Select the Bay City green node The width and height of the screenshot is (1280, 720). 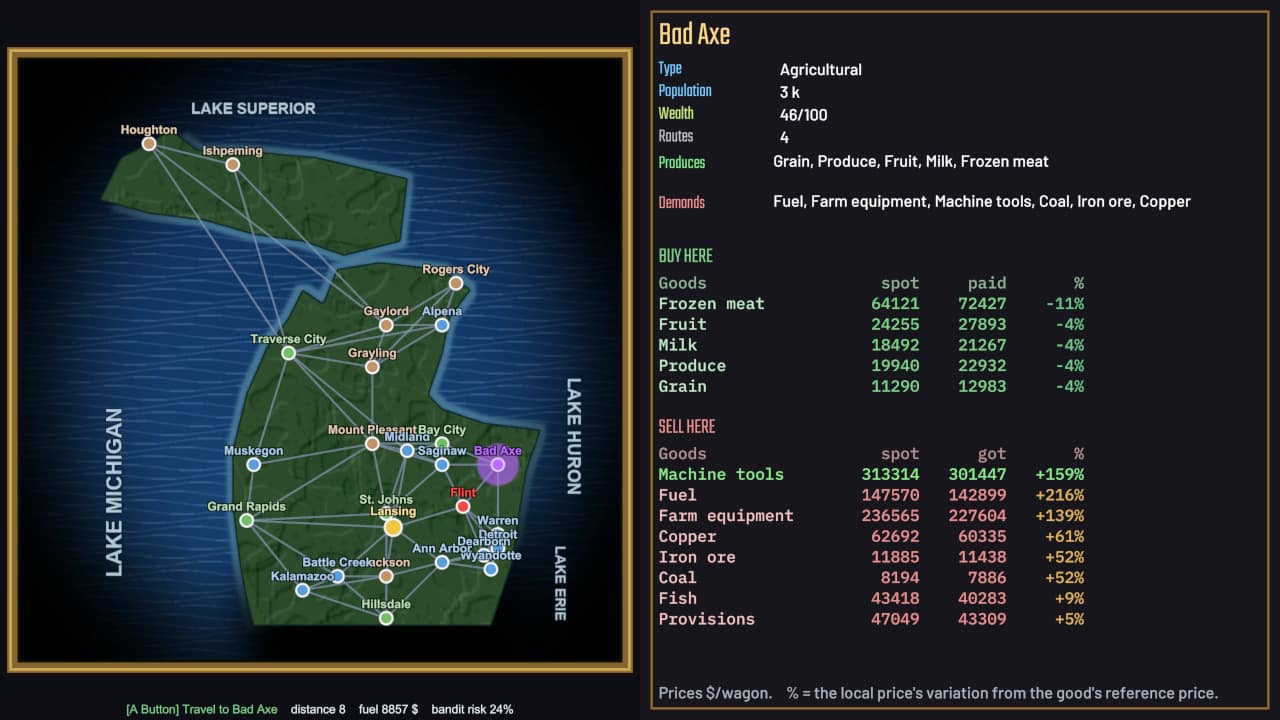tap(442, 443)
